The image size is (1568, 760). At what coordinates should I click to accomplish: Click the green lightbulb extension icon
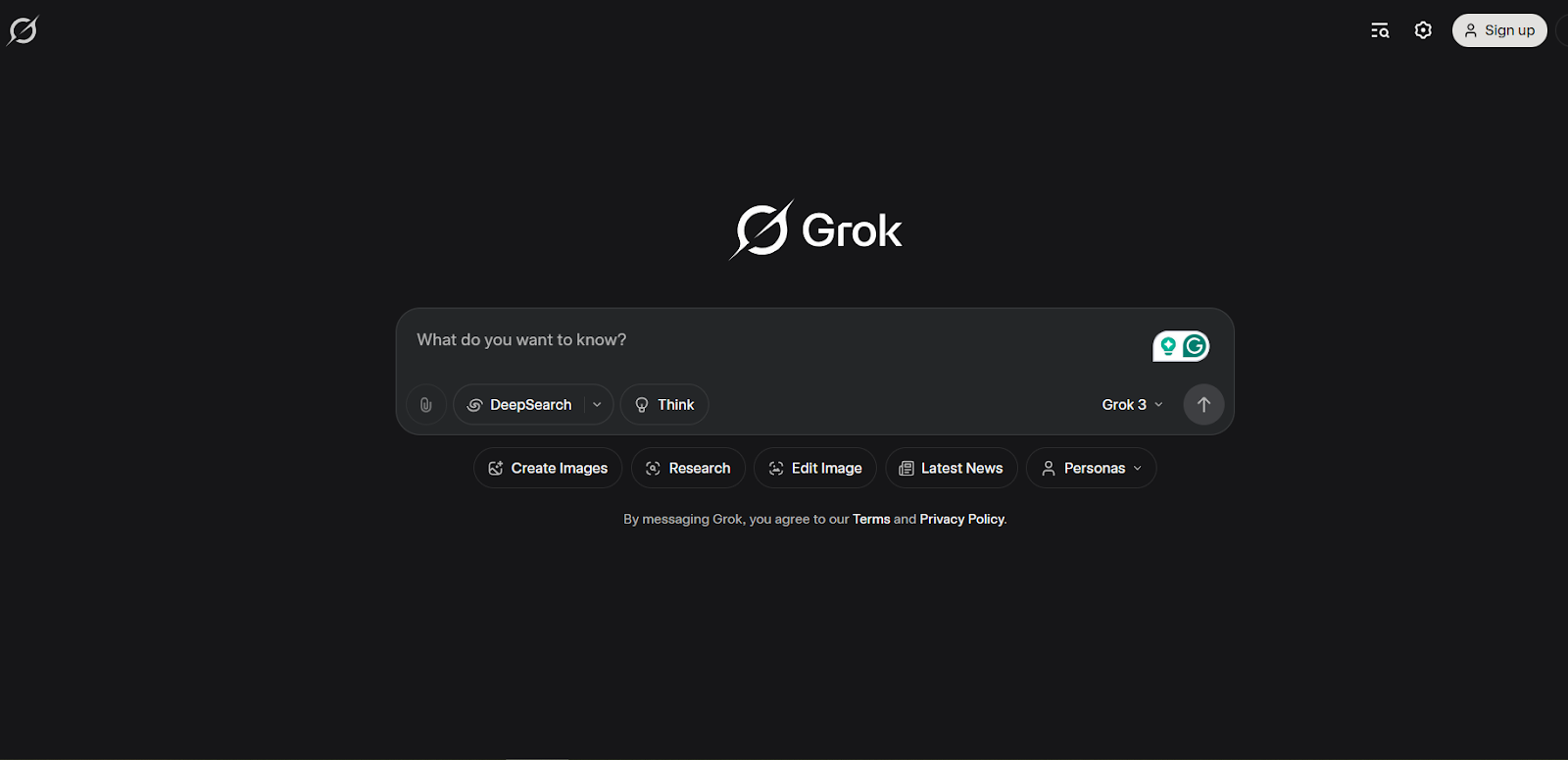[1168, 345]
